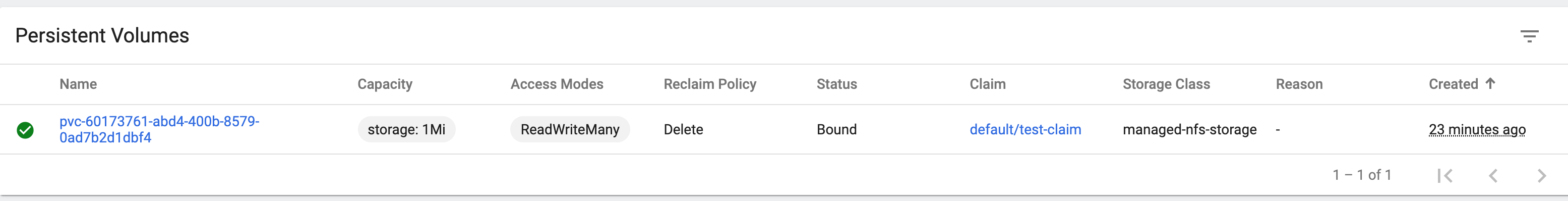Viewport: 1568px width, 201px height.
Task: Open the pvc-60173761 persistent volume link
Action: pos(159,129)
